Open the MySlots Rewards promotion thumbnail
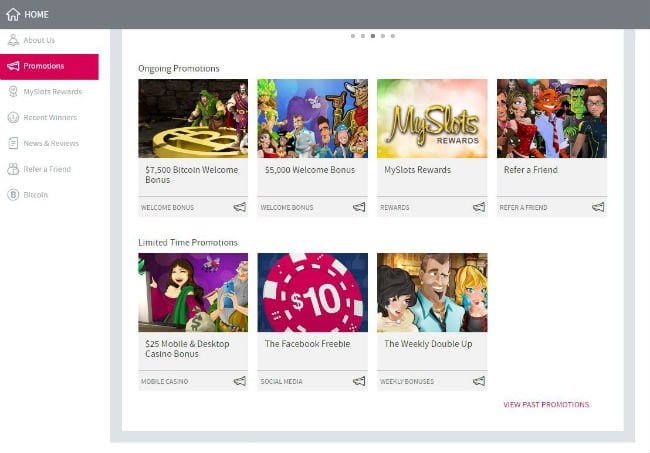The image size is (650, 453). click(x=432, y=118)
